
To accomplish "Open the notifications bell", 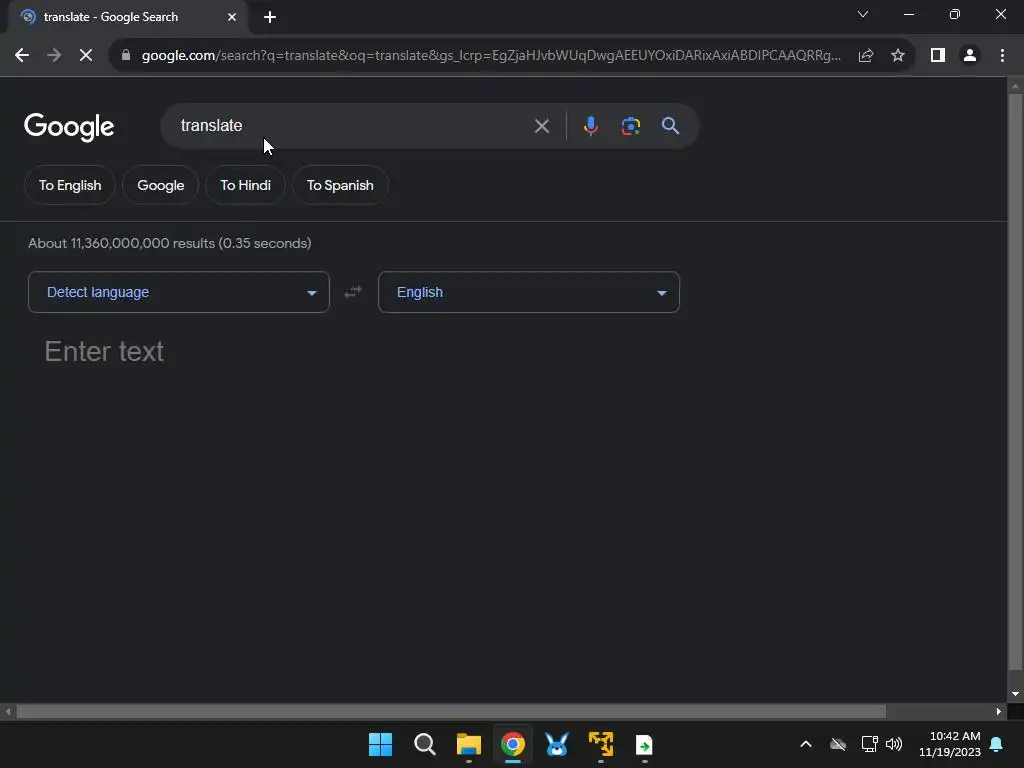I will [997, 744].
